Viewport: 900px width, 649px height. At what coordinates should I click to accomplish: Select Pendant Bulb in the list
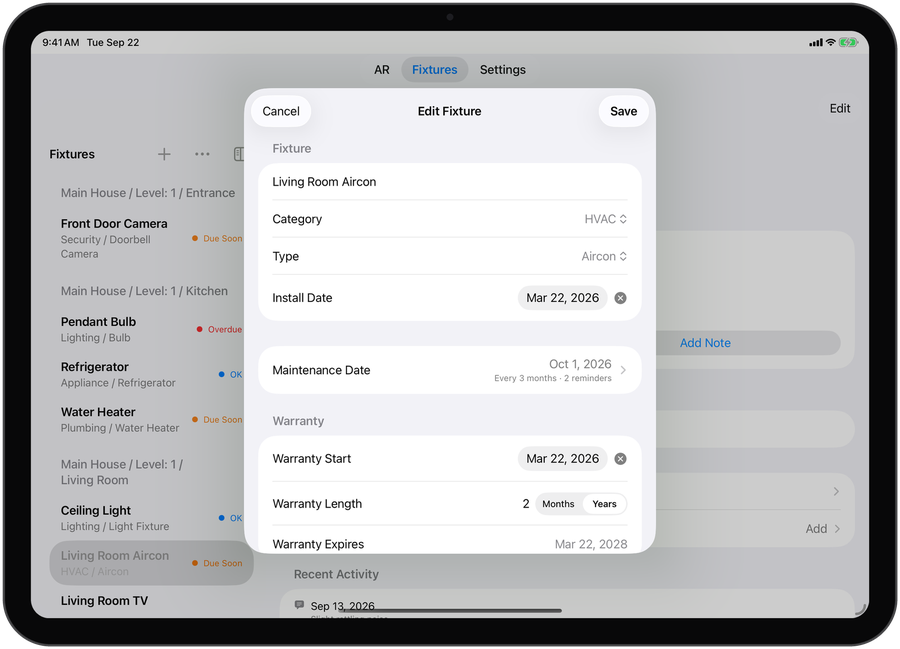click(x=152, y=329)
